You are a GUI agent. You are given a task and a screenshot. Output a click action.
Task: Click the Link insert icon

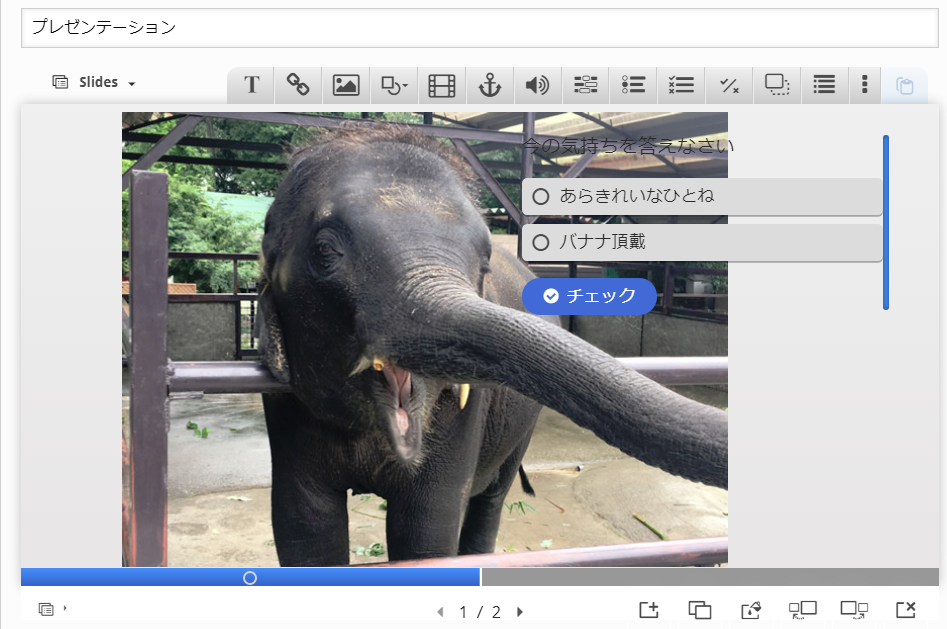pyautogui.click(x=298, y=85)
